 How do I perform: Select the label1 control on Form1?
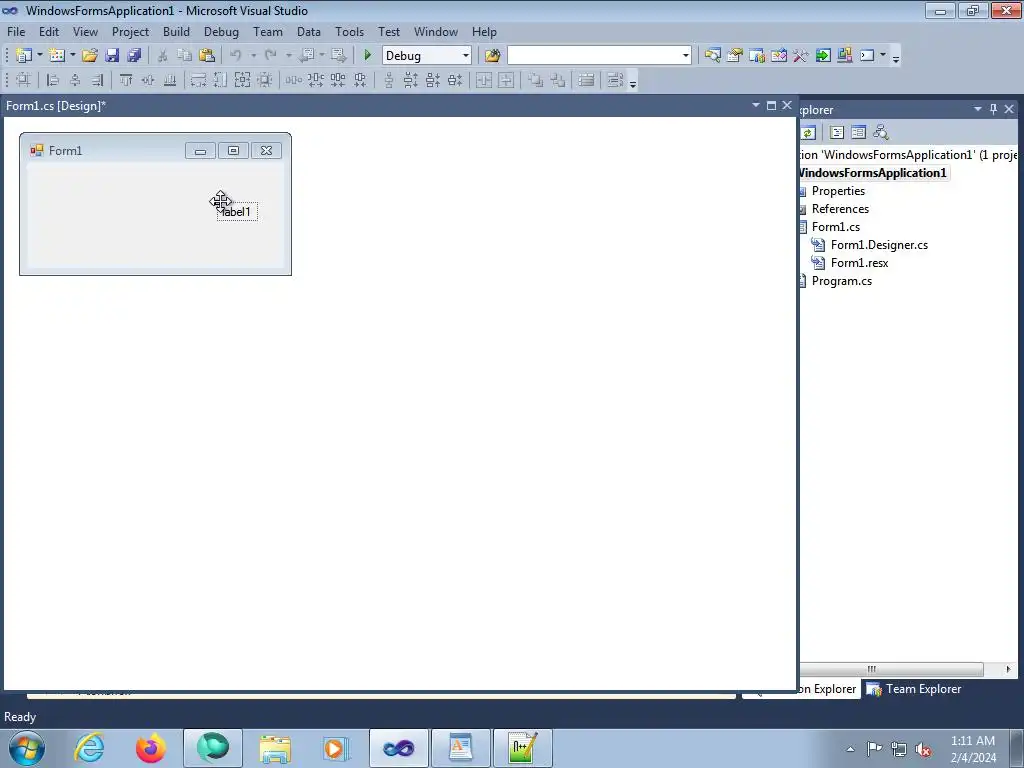[238, 212]
